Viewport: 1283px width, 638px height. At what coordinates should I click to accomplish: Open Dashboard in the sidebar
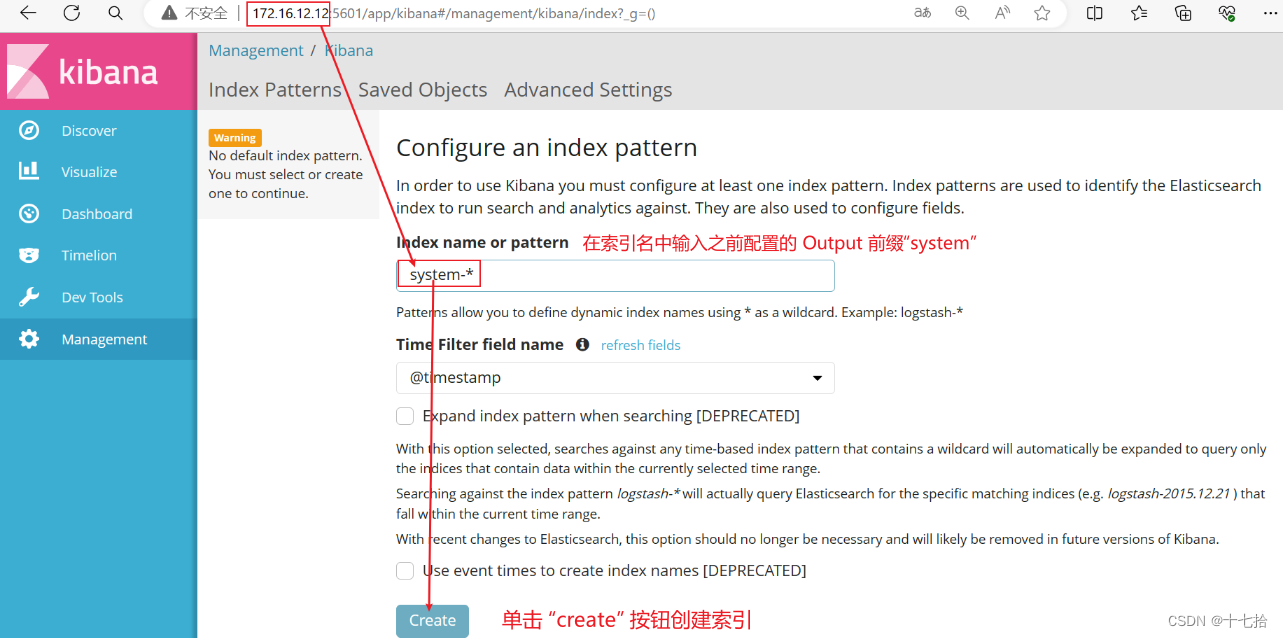coord(97,214)
